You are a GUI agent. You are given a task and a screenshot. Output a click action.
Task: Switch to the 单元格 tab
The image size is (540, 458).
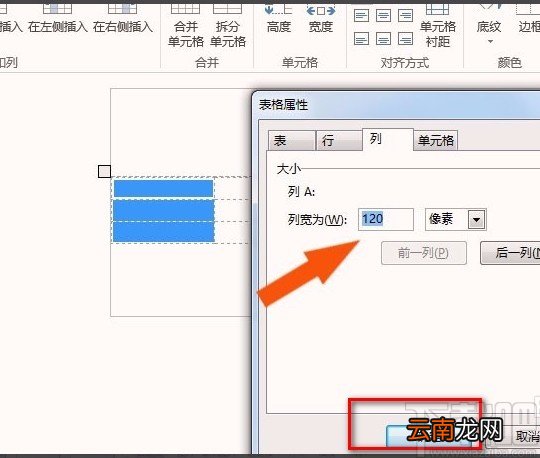coord(435,140)
